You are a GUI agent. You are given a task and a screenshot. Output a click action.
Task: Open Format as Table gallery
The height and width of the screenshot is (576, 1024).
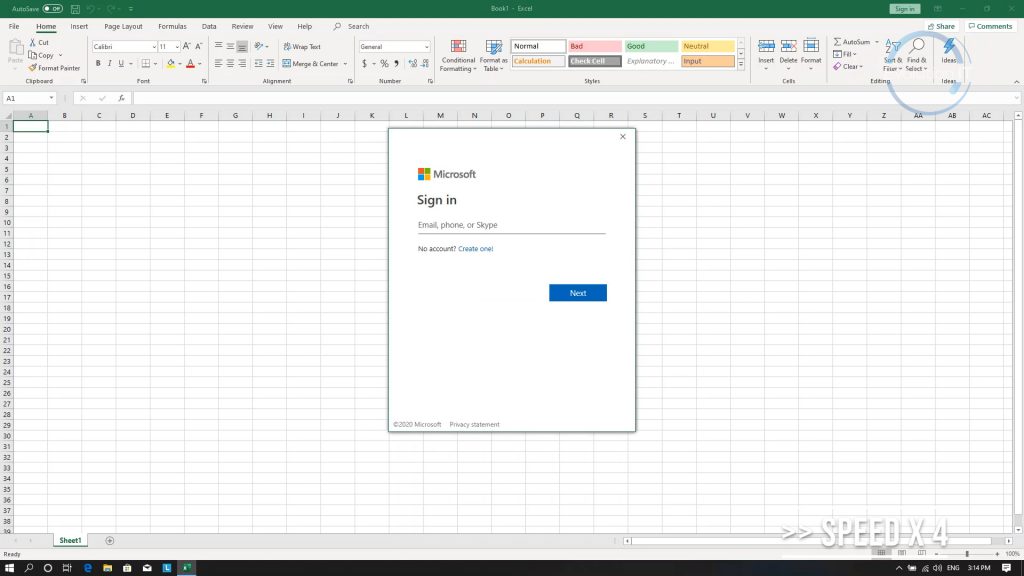tap(494, 56)
